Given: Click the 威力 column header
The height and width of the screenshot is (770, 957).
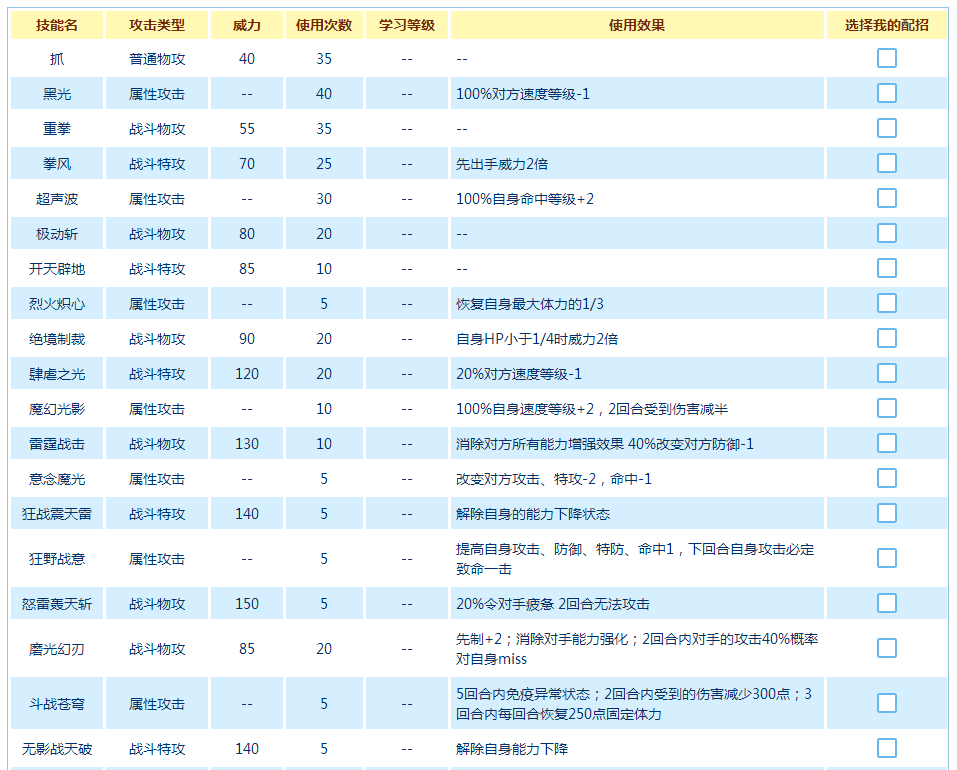Looking at the screenshot, I should pos(247,25).
